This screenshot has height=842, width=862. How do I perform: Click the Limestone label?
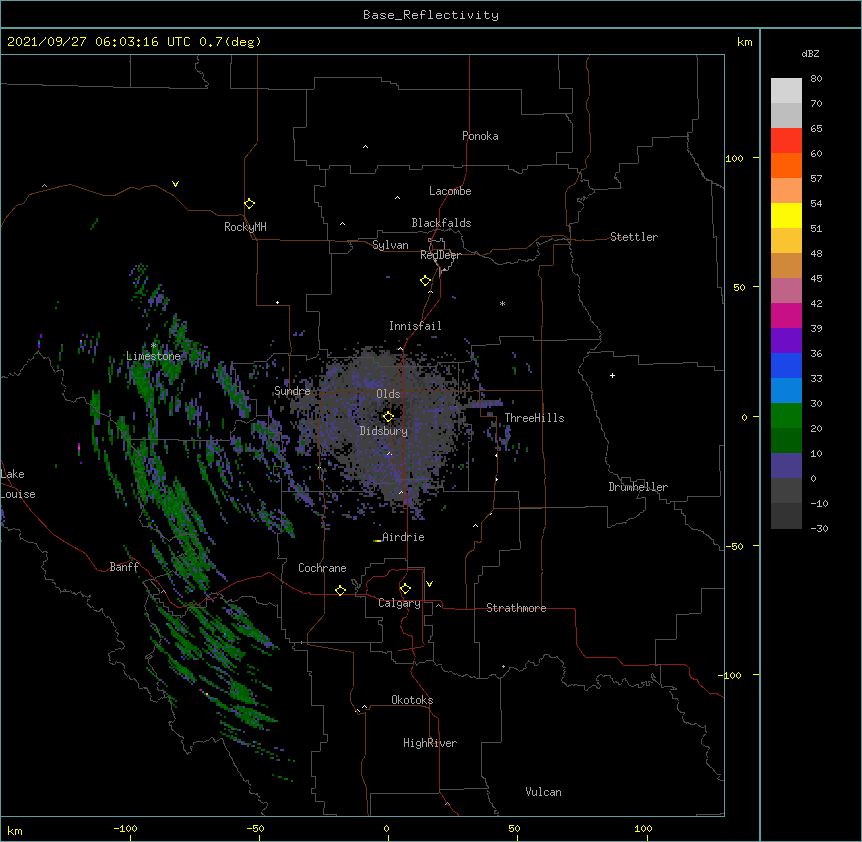(153, 356)
